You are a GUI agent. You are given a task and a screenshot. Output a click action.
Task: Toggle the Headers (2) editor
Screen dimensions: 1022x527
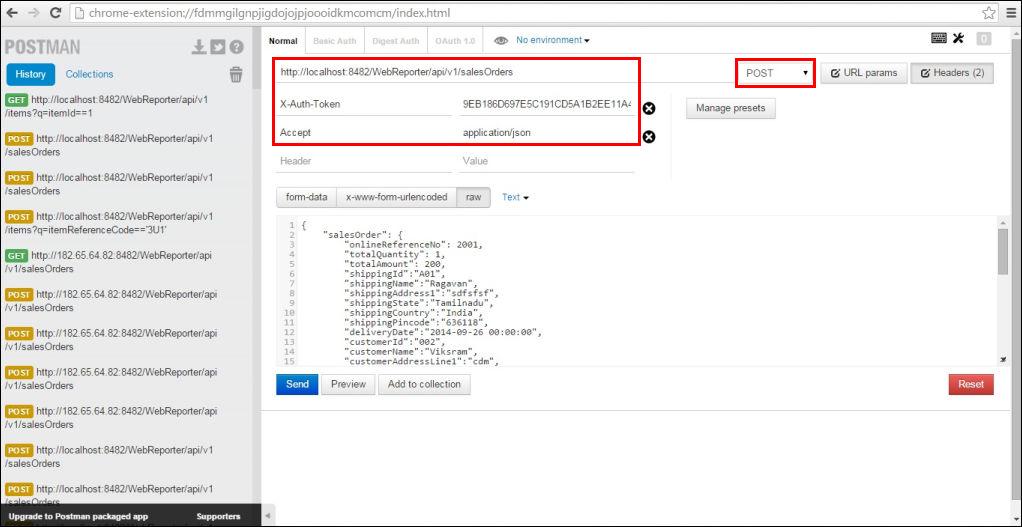952,73
